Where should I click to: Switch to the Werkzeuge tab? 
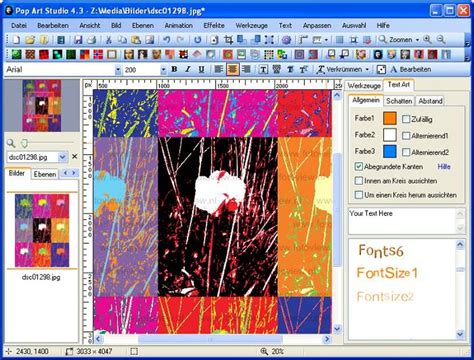click(x=364, y=86)
